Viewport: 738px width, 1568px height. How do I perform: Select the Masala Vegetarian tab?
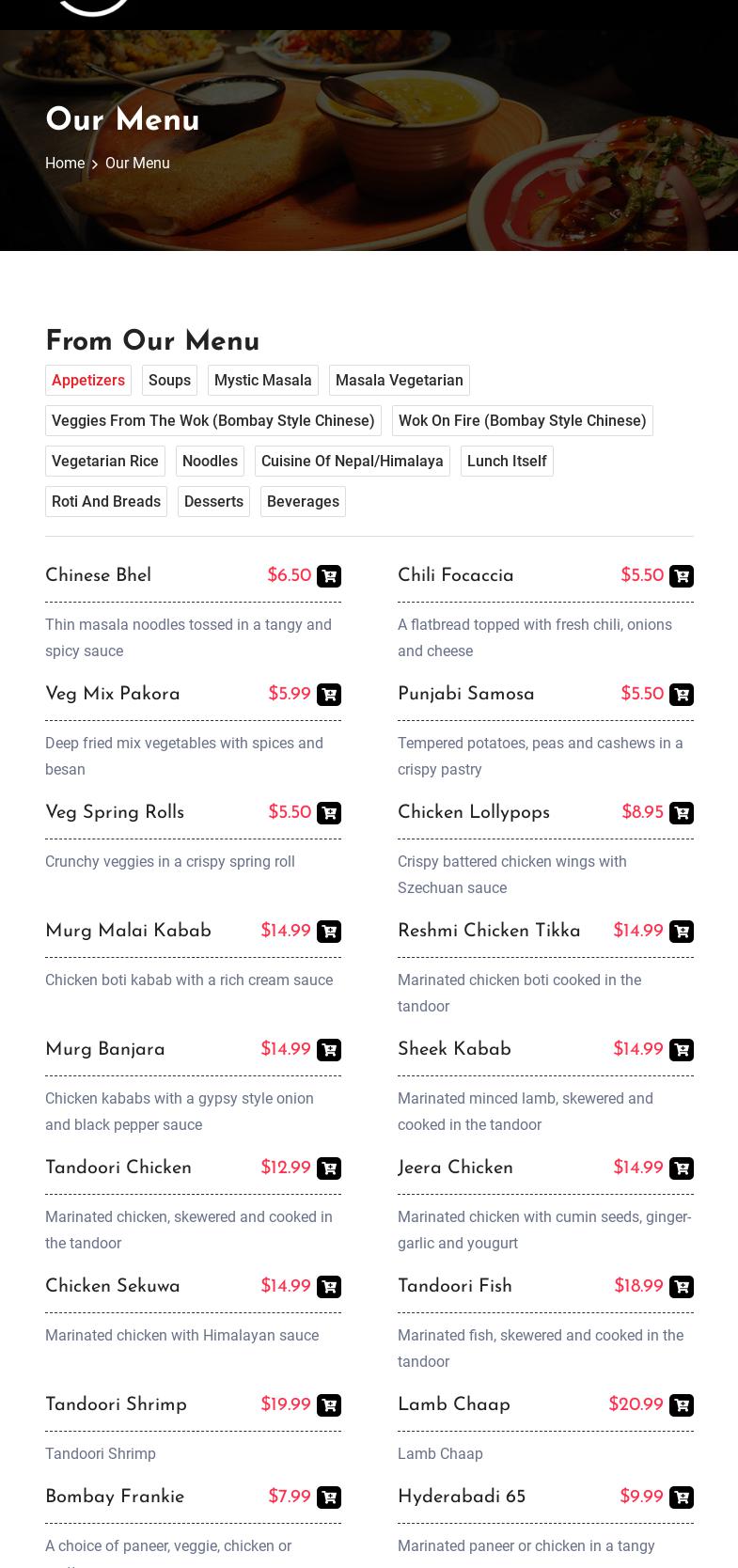tap(399, 380)
